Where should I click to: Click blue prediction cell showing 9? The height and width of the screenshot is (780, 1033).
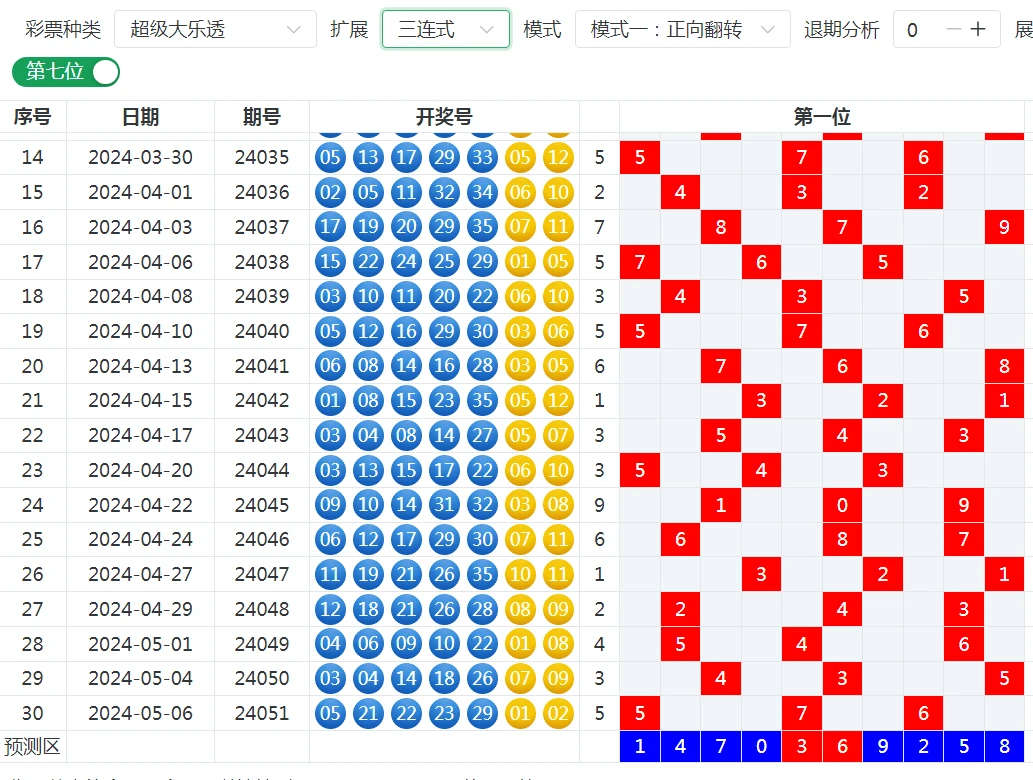[883, 746]
